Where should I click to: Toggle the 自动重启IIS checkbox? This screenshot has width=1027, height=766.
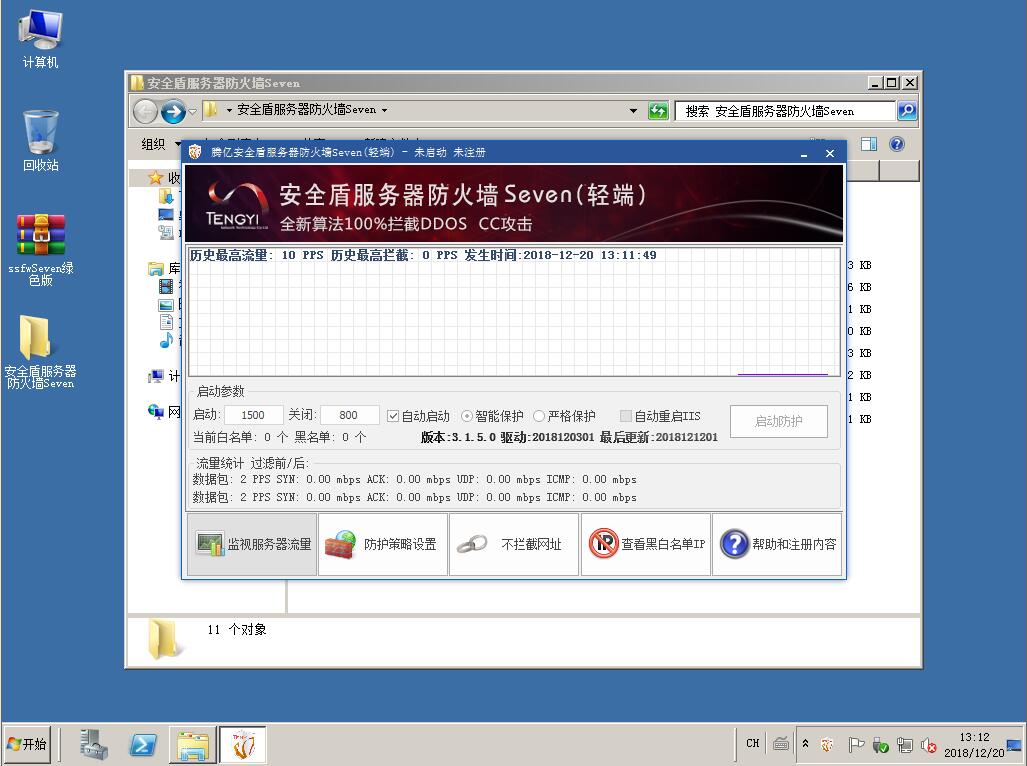click(x=660, y=416)
